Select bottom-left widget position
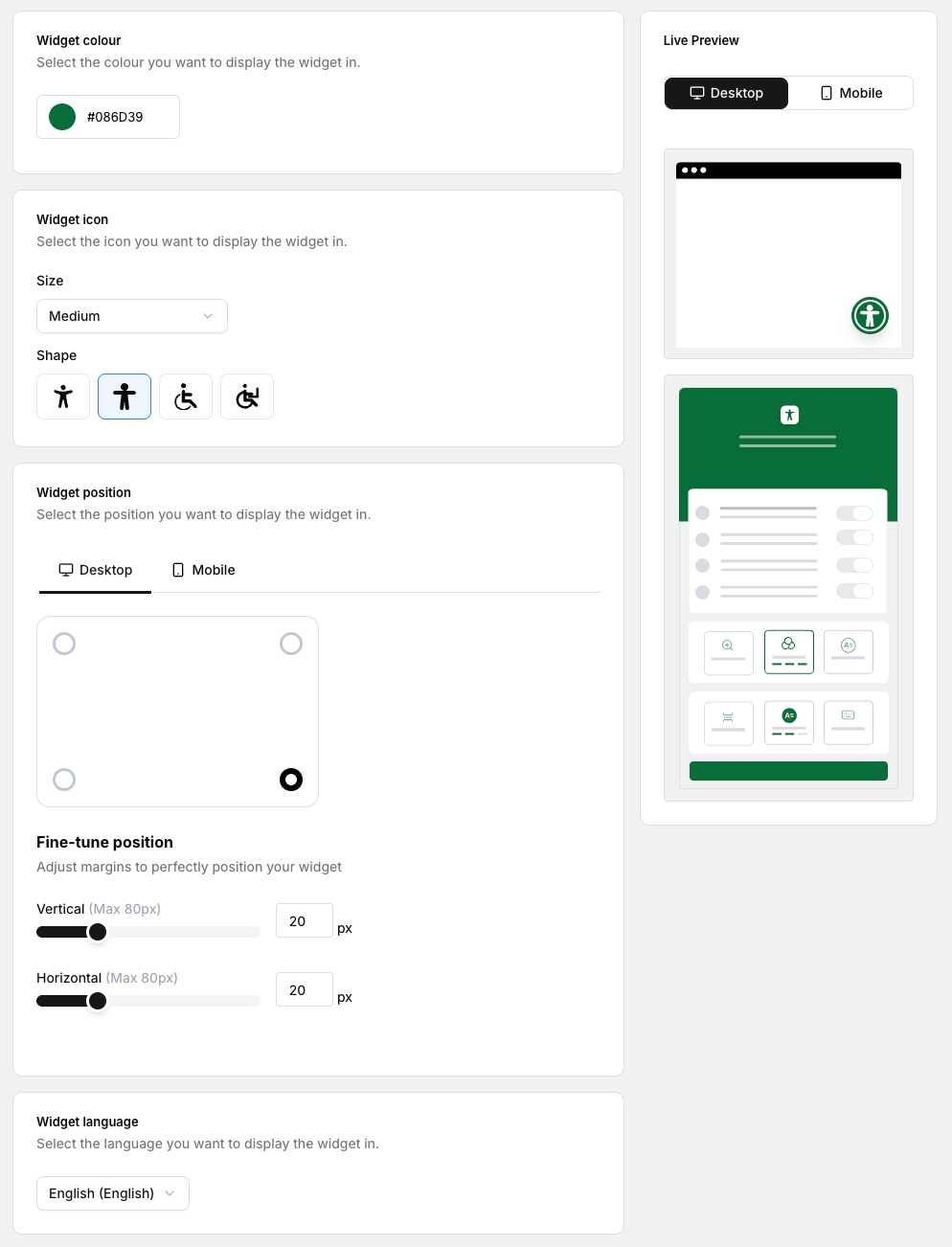Screen dimensions: 952x1247 [x=64, y=780]
